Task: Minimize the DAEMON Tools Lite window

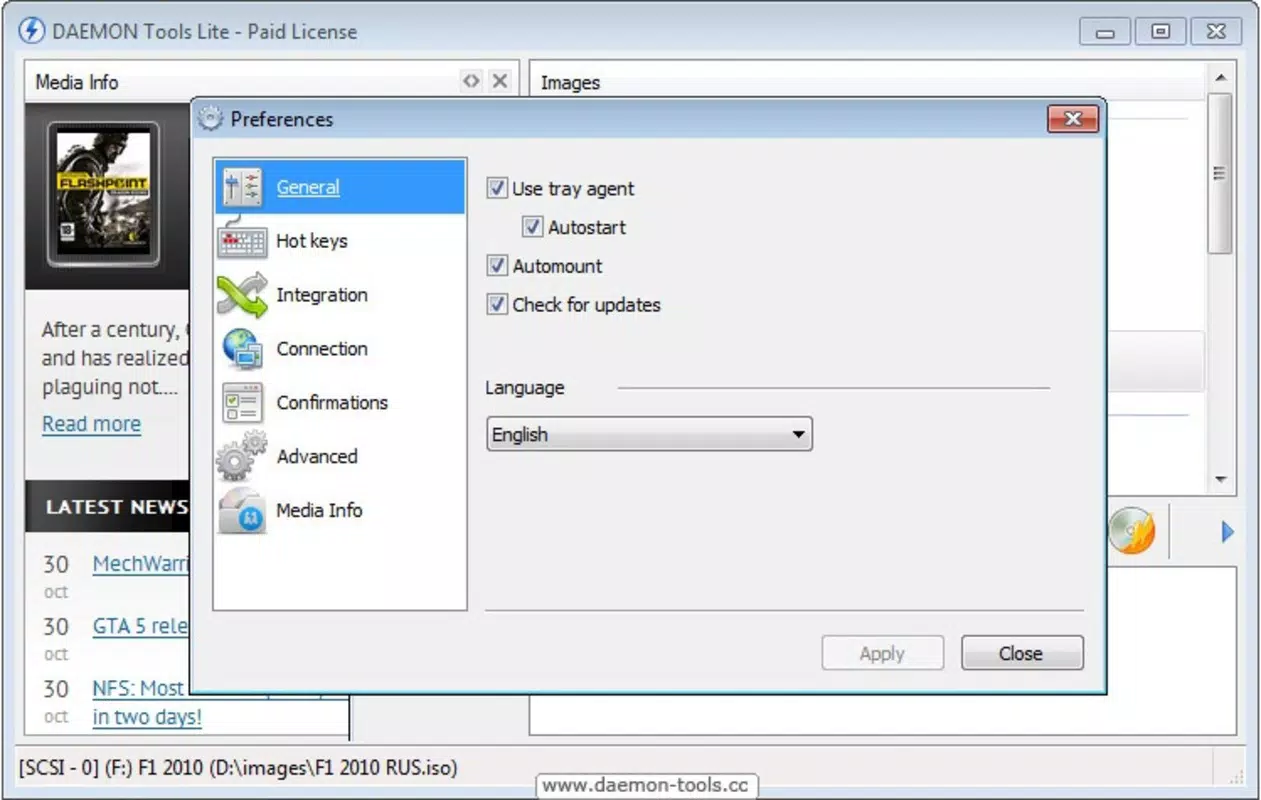Action: [x=1105, y=32]
